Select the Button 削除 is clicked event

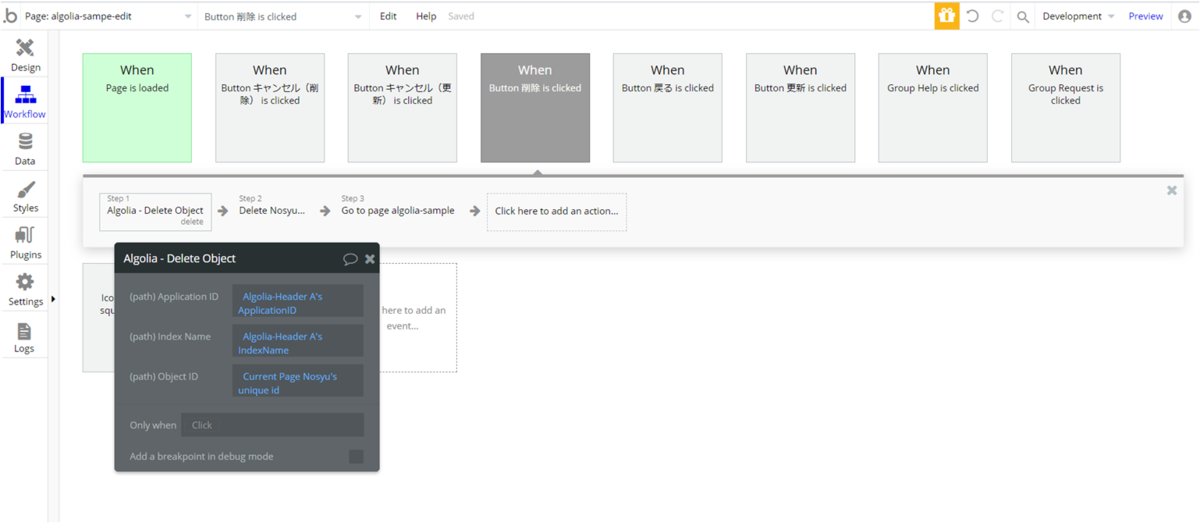click(x=535, y=108)
